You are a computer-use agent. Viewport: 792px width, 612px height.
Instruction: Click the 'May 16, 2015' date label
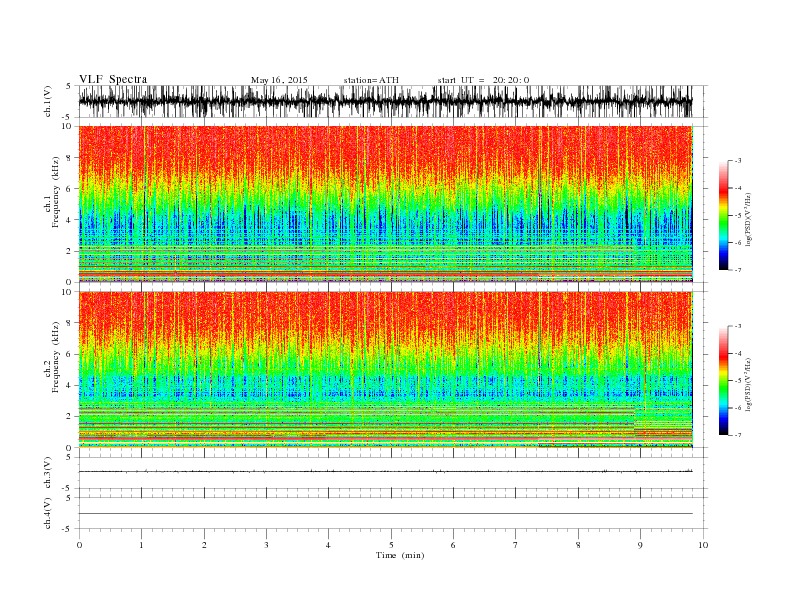click(279, 80)
